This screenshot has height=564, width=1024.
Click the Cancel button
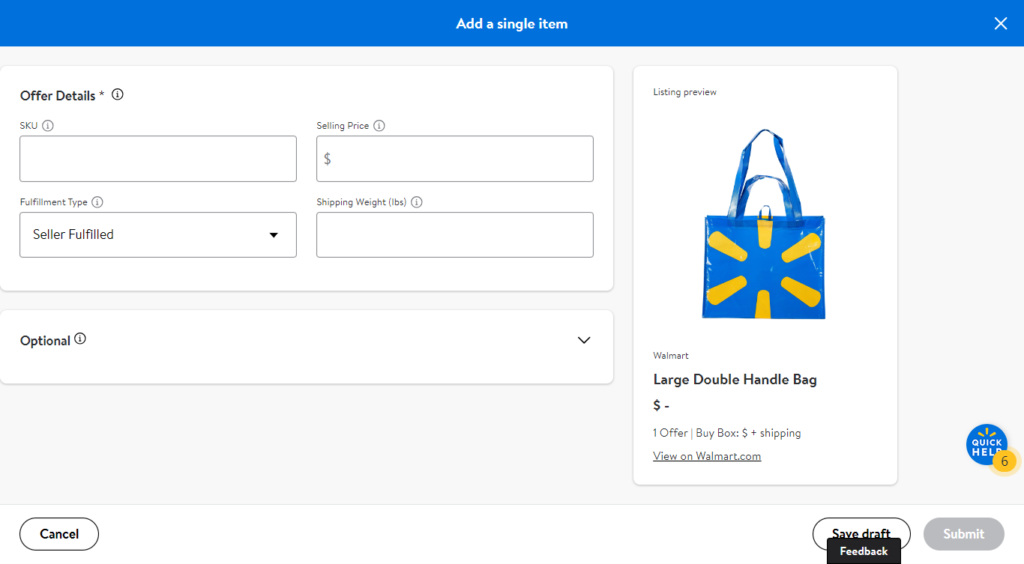[x=59, y=534]
